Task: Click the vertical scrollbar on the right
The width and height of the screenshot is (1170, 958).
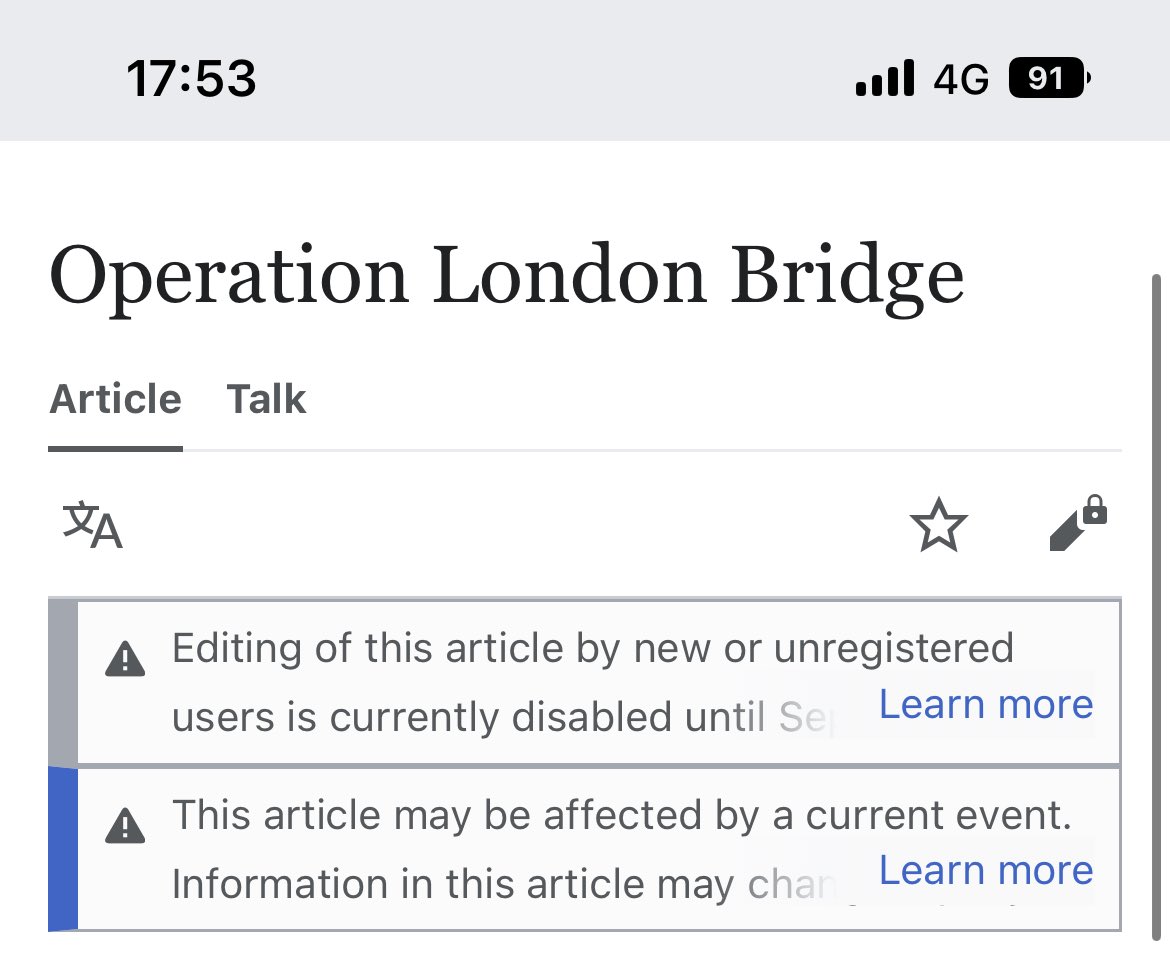Action: coord(1157,600)
